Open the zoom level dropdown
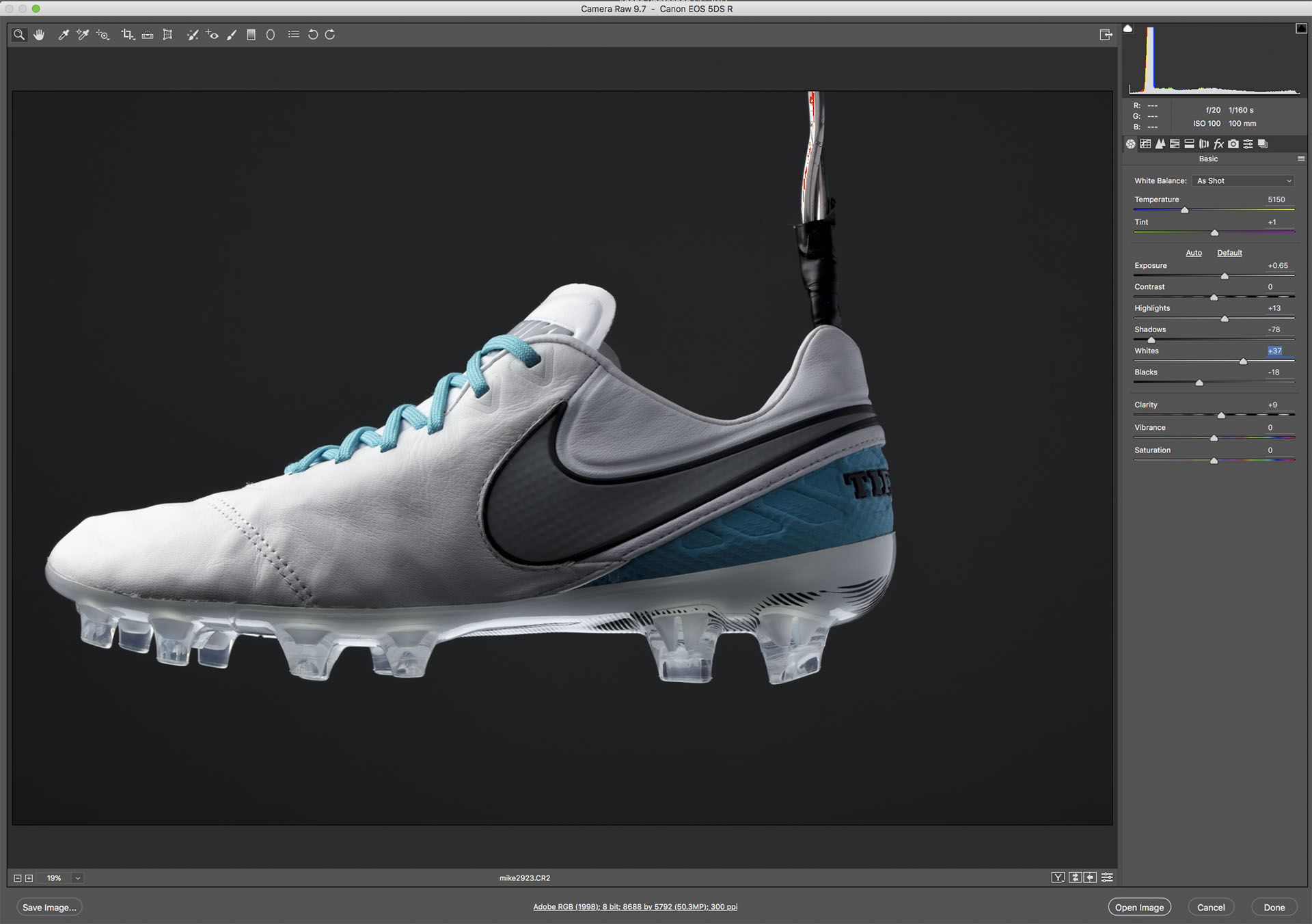 [77, 878]
